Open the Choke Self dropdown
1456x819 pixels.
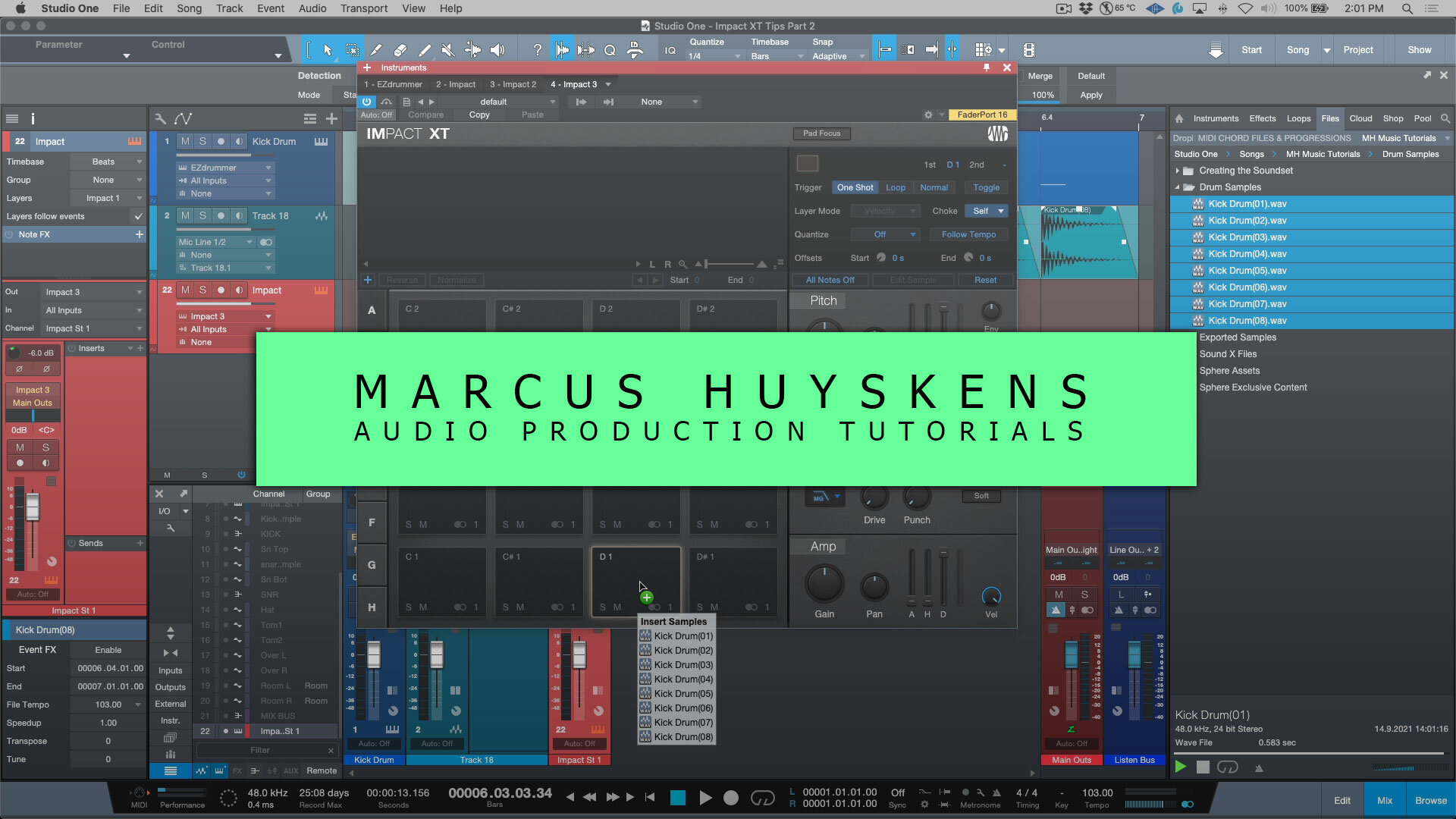986,211
